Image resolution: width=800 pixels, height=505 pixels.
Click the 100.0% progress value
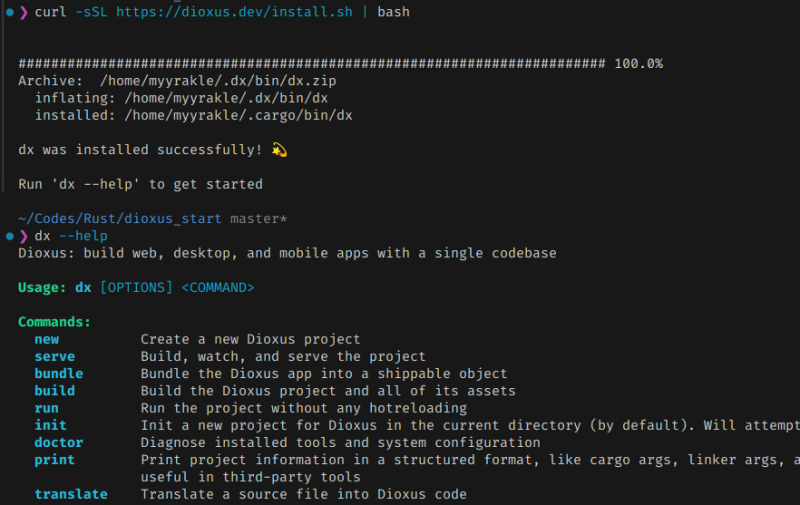pyautogui.click(x=638, y=63)
